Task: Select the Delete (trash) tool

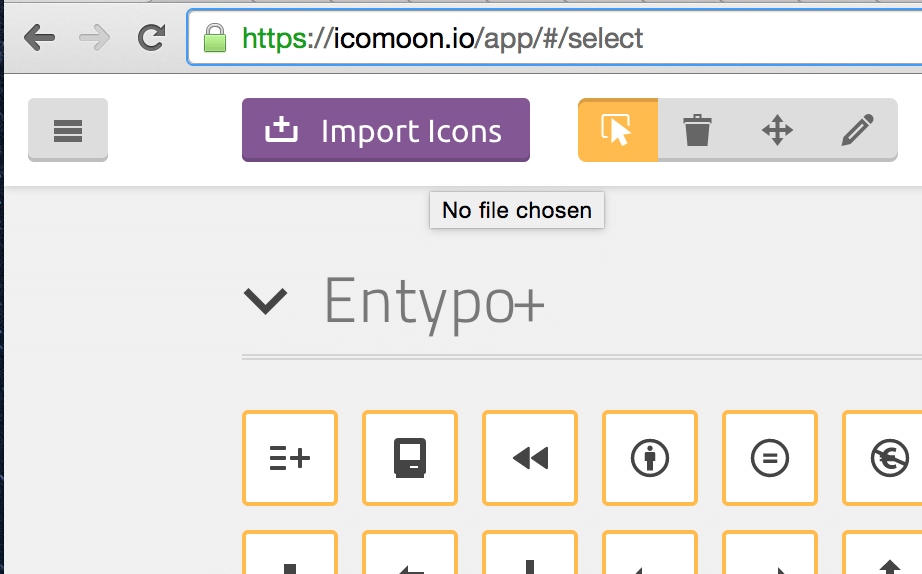Action: pos(697,130)
